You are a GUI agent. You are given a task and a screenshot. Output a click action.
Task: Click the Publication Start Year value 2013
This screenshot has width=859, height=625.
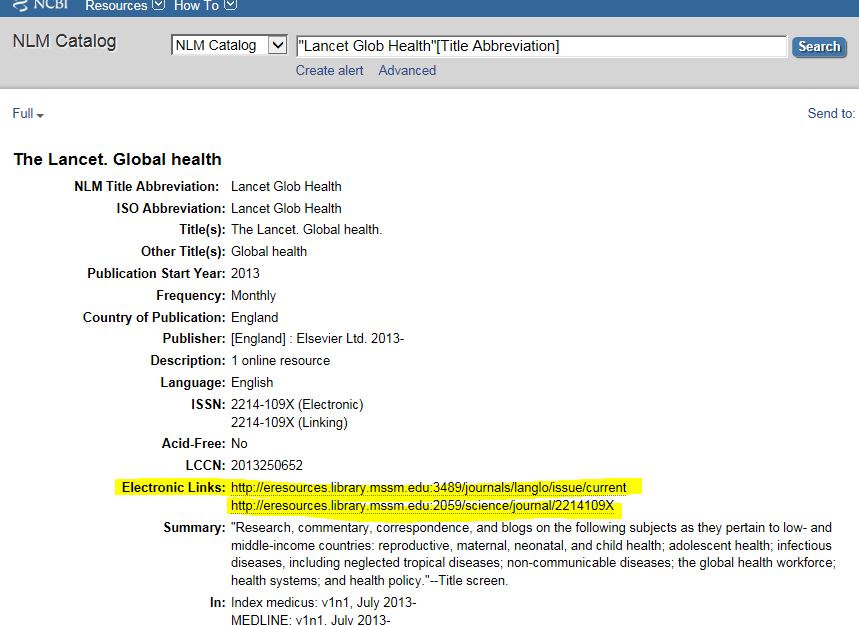(245, 273)
